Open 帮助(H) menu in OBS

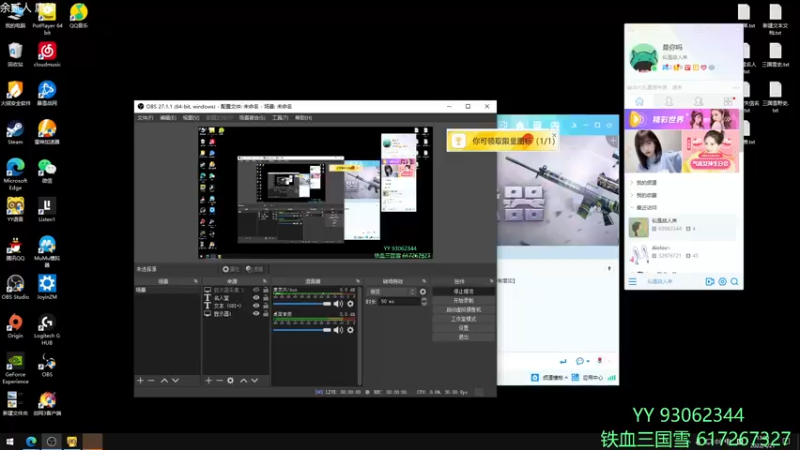point(303,118)
